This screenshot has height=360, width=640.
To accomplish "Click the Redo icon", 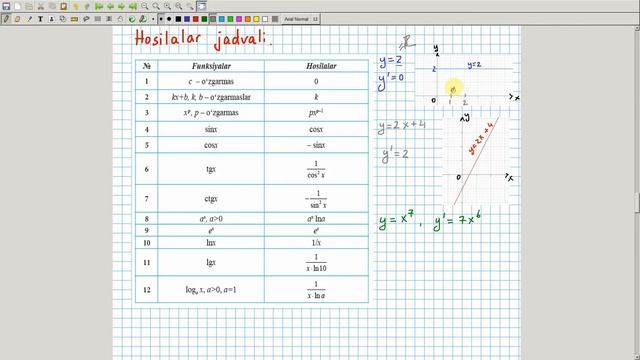I will pyautogui.click(x=87, y=7).
